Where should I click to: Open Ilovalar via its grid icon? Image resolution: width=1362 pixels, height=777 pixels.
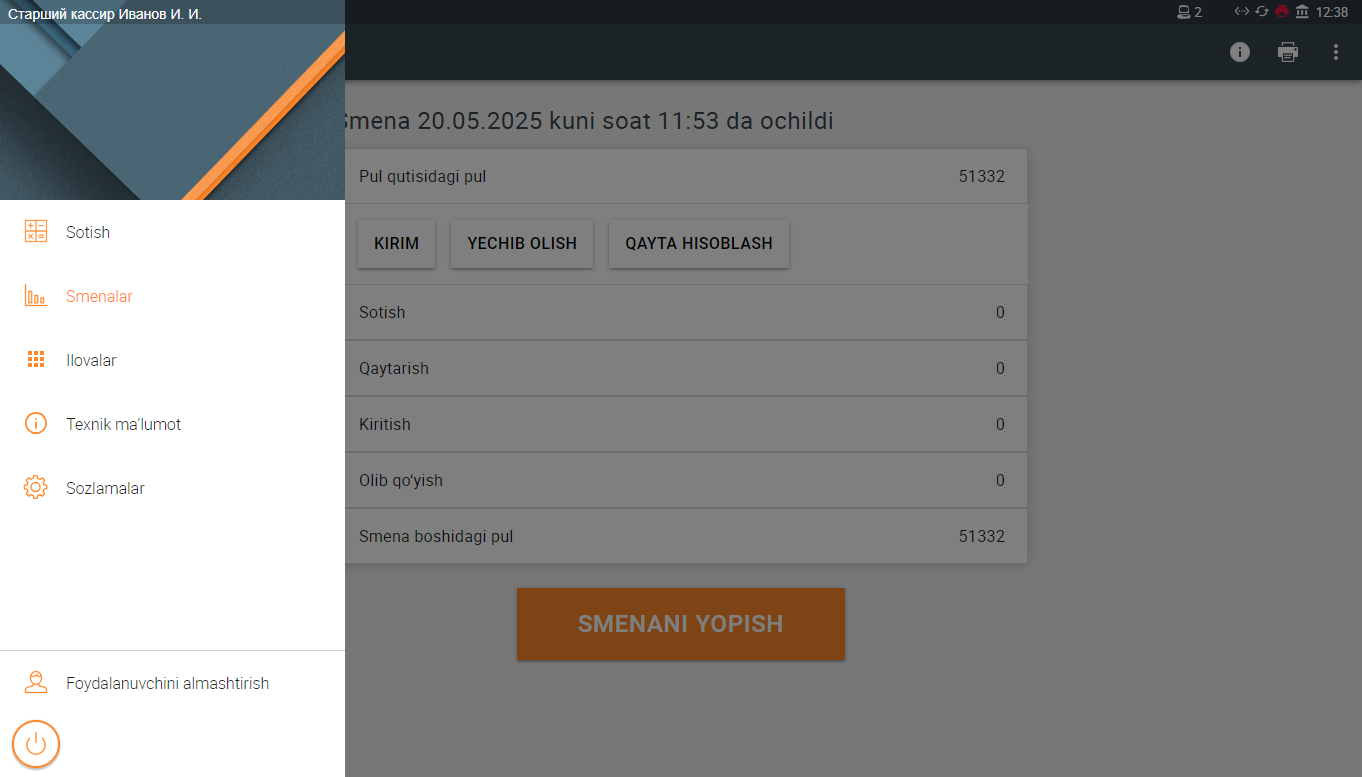(36, 360)
